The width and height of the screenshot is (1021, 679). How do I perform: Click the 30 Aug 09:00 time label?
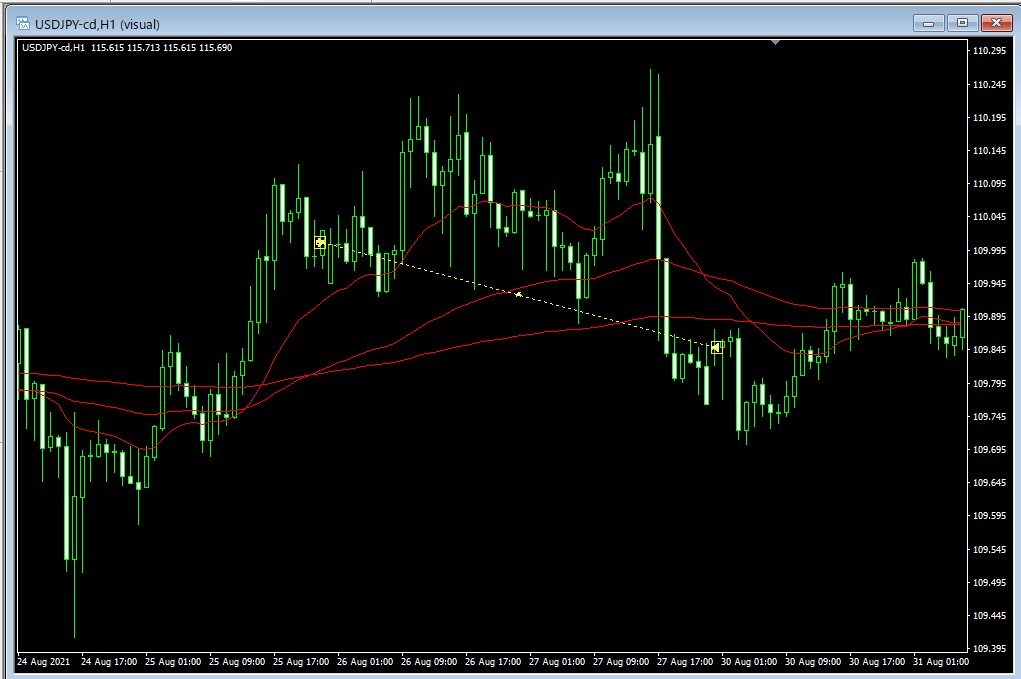(812, 662)
